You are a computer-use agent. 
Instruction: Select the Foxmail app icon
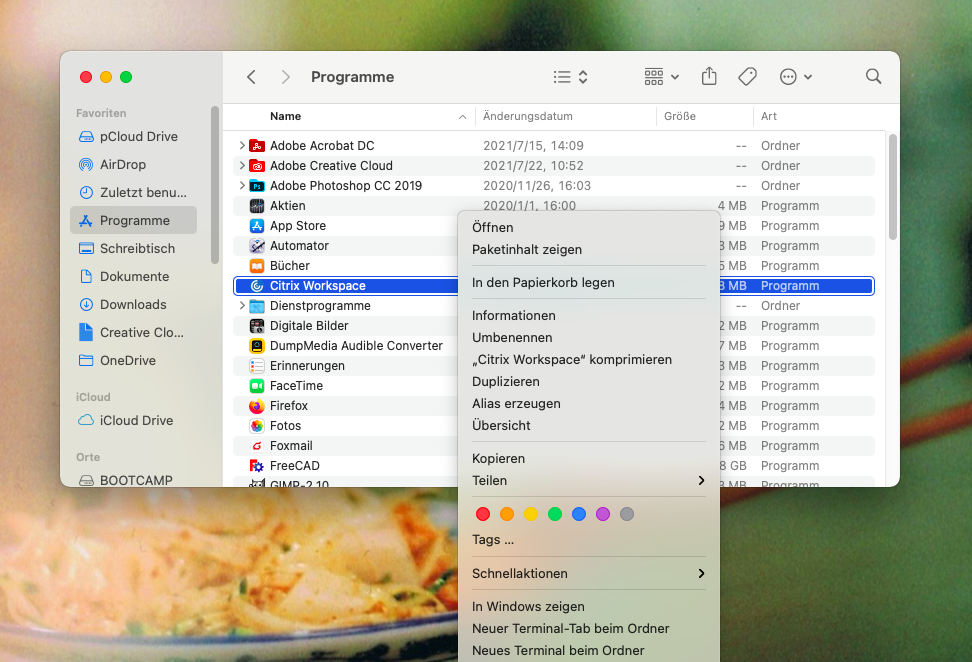click(x=257, y=446)
